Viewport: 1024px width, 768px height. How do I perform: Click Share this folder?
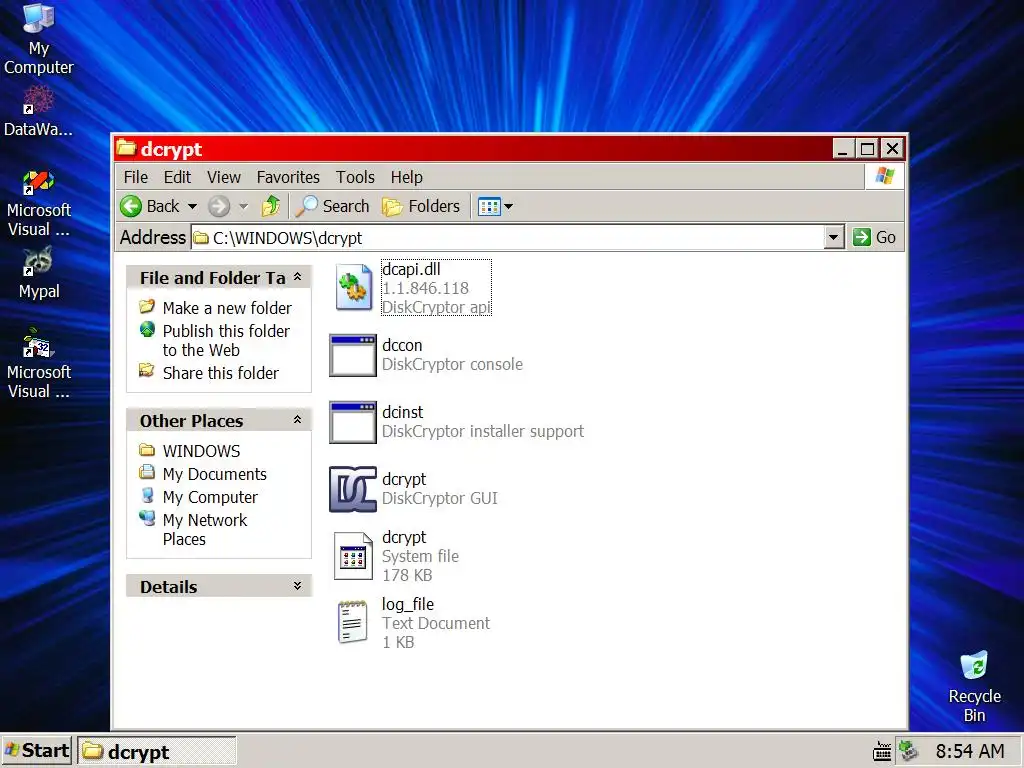click(221, 373)
